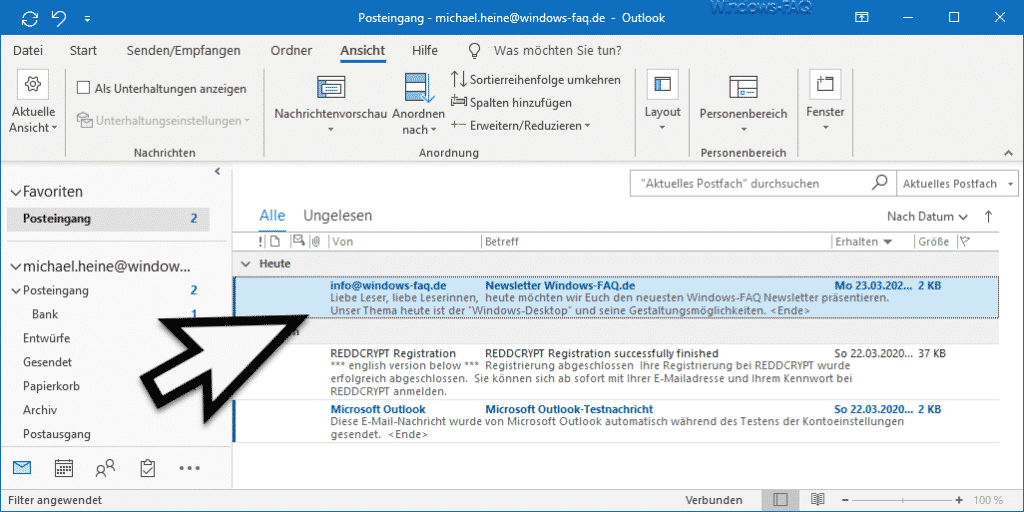Open the Quick Access Toolbar customize arrow
Screen dimensions: 1024x512
pyautogui.click(x=88, y=18)
